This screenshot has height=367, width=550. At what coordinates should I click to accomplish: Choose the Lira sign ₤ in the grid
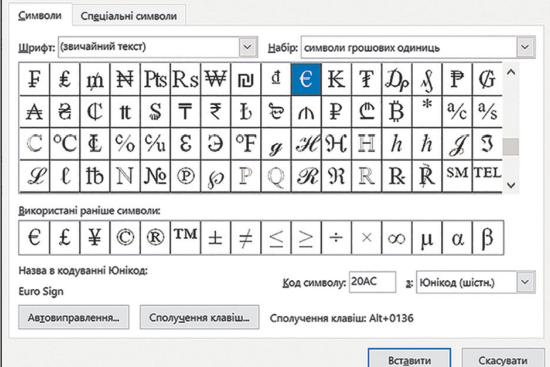click(65, 79)
